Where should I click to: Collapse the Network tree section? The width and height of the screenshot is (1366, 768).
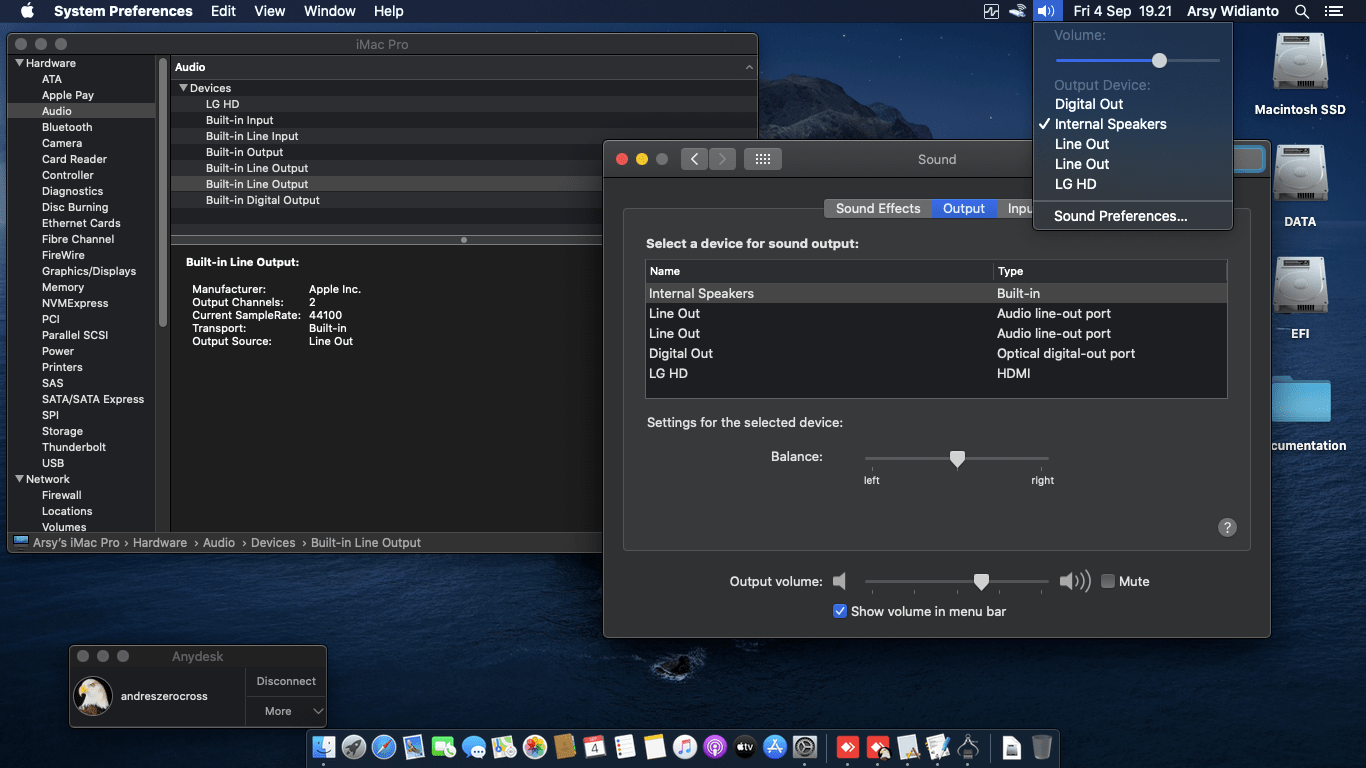point(18,479)
